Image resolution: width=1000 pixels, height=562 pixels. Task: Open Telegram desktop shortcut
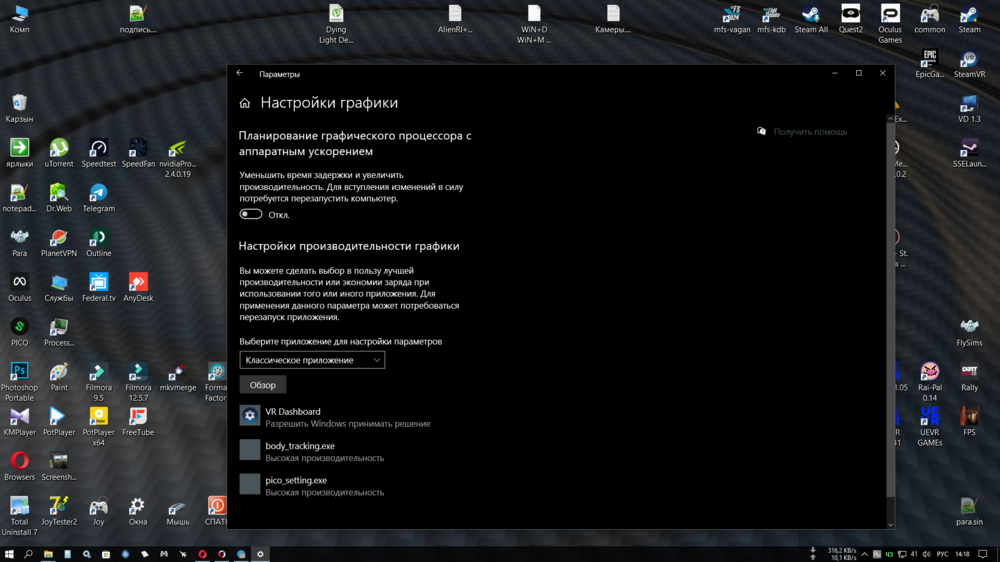coord(98,198)
